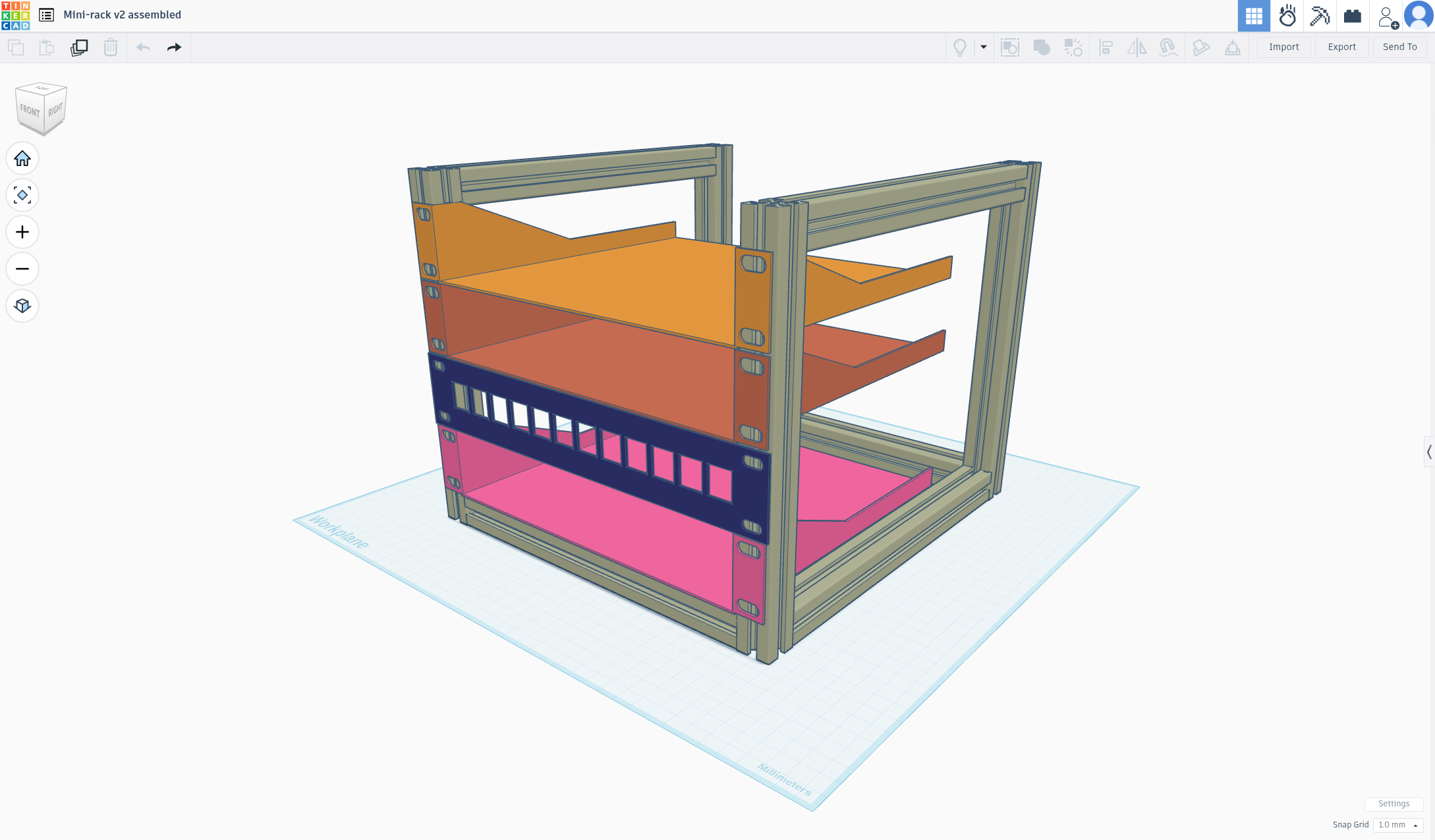Click the Duplicate and repeat icon

(79, 47)
